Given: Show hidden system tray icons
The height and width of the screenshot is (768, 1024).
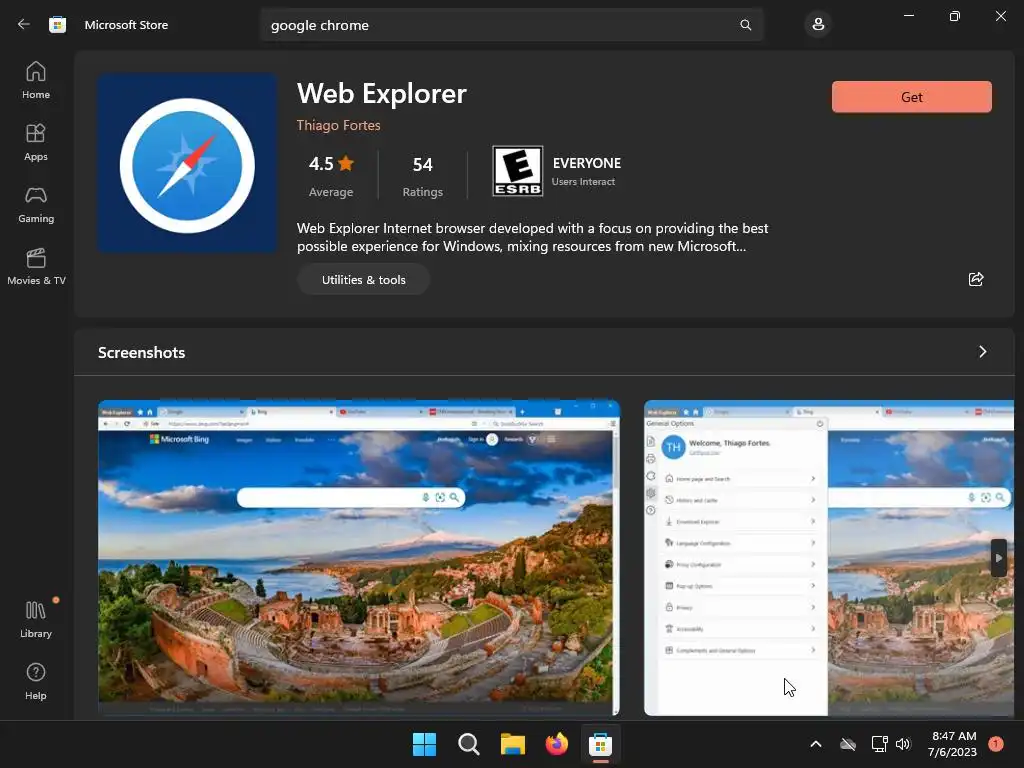Looking at the screenshot, I should [816, 744].
